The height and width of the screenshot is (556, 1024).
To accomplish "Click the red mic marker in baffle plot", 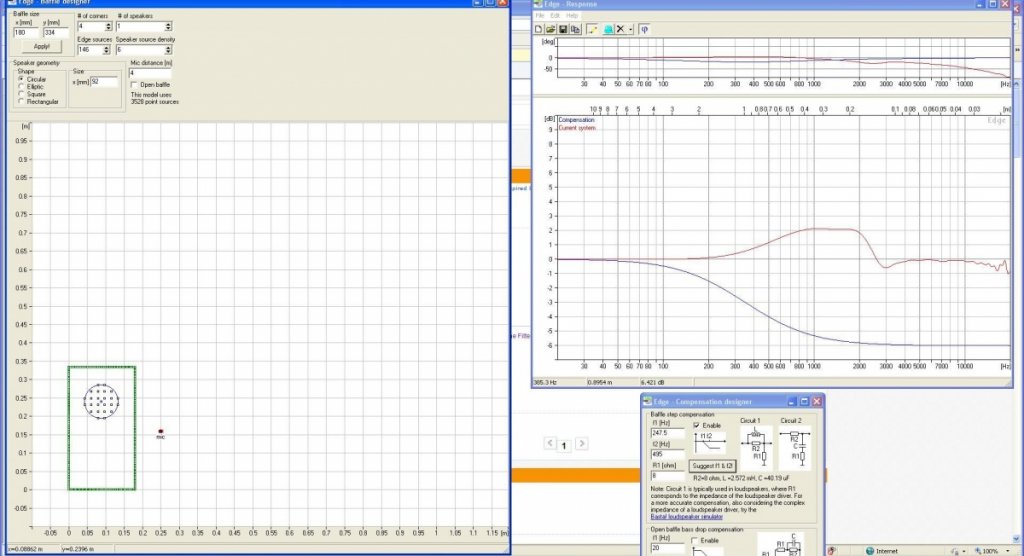I will [x=161, y=431].
